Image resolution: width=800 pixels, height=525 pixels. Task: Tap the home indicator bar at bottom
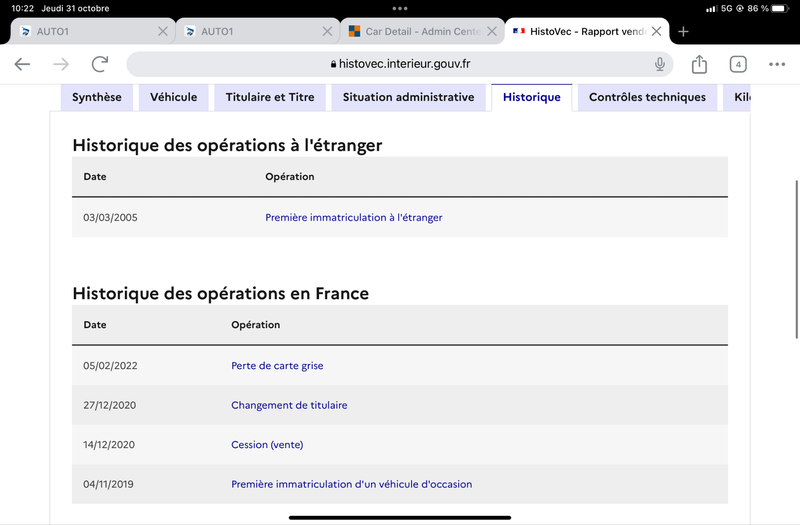point(400,517)
